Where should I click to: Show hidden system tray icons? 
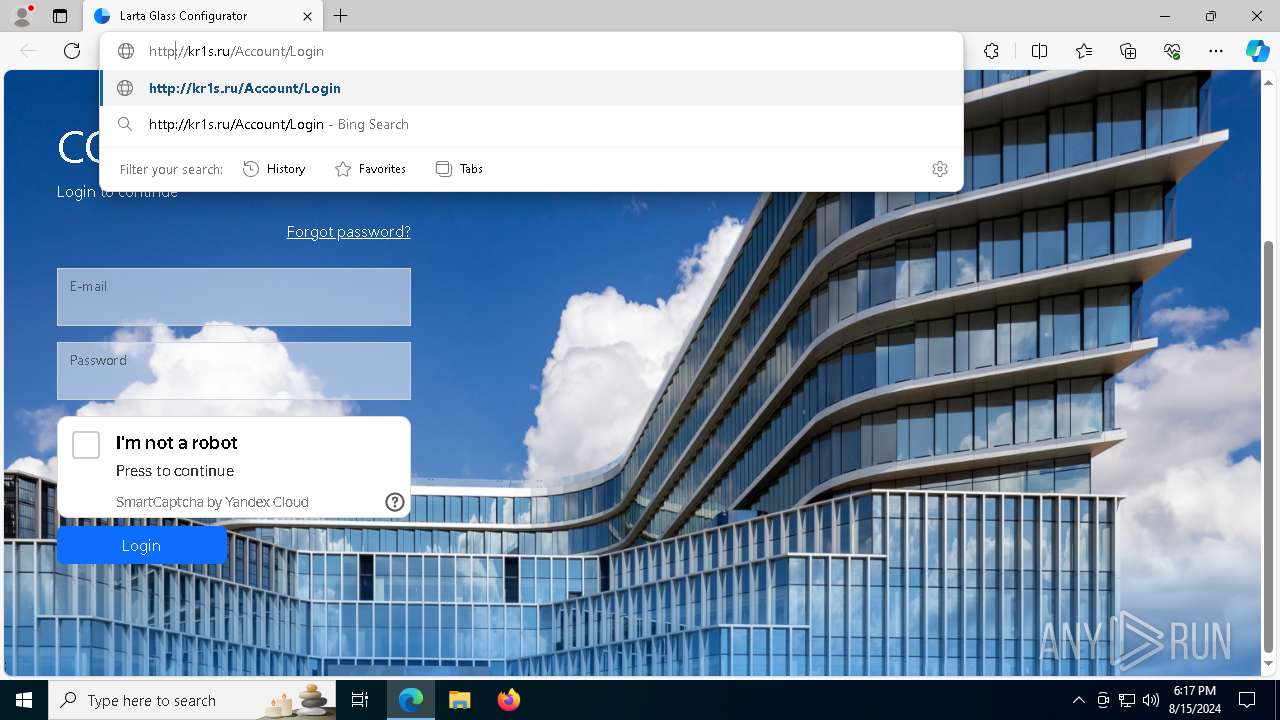(1078, 700)
